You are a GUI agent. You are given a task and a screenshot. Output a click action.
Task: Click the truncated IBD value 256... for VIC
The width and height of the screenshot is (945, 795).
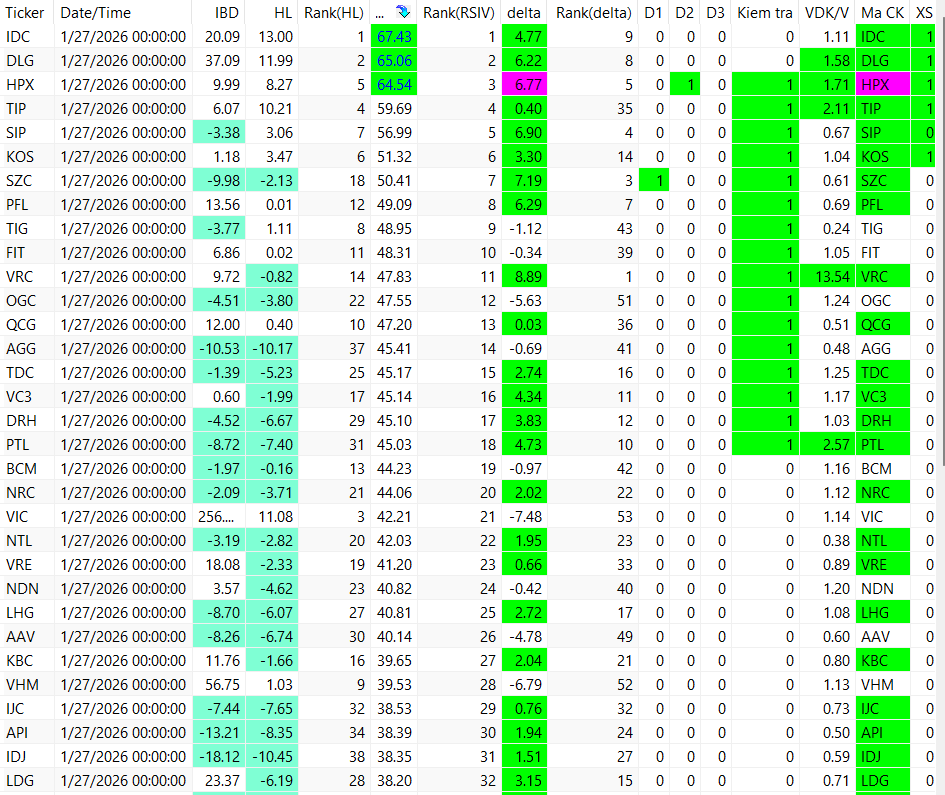click(x=219, y=517)
